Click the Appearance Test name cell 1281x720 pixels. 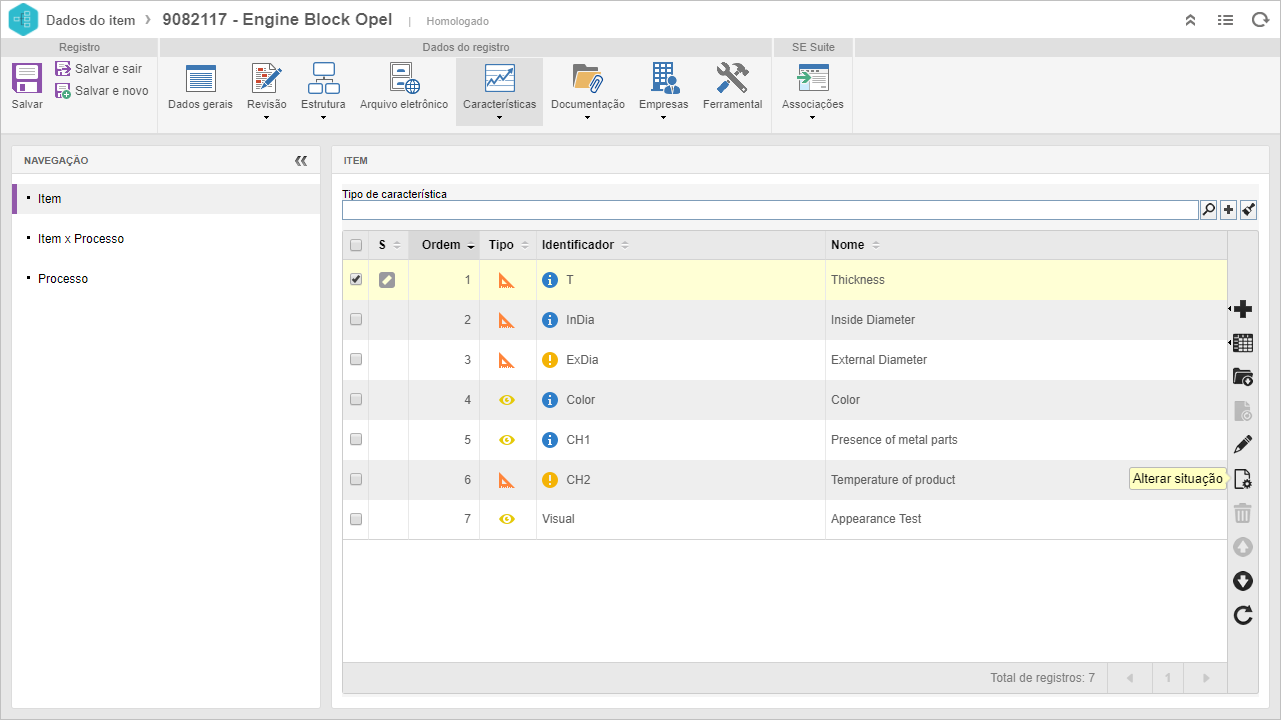click(x=1026, y=519)
